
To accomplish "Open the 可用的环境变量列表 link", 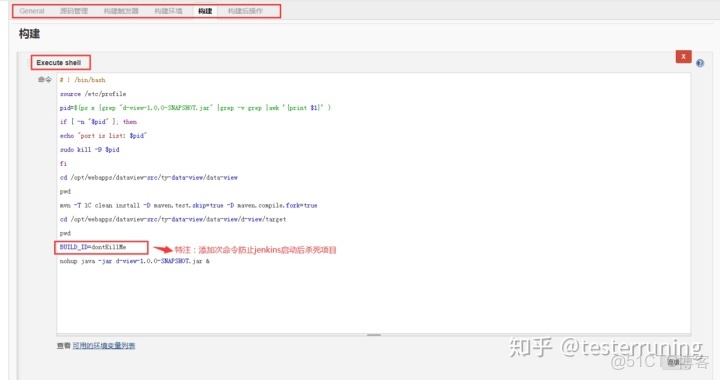I will [x=104, y=346].
